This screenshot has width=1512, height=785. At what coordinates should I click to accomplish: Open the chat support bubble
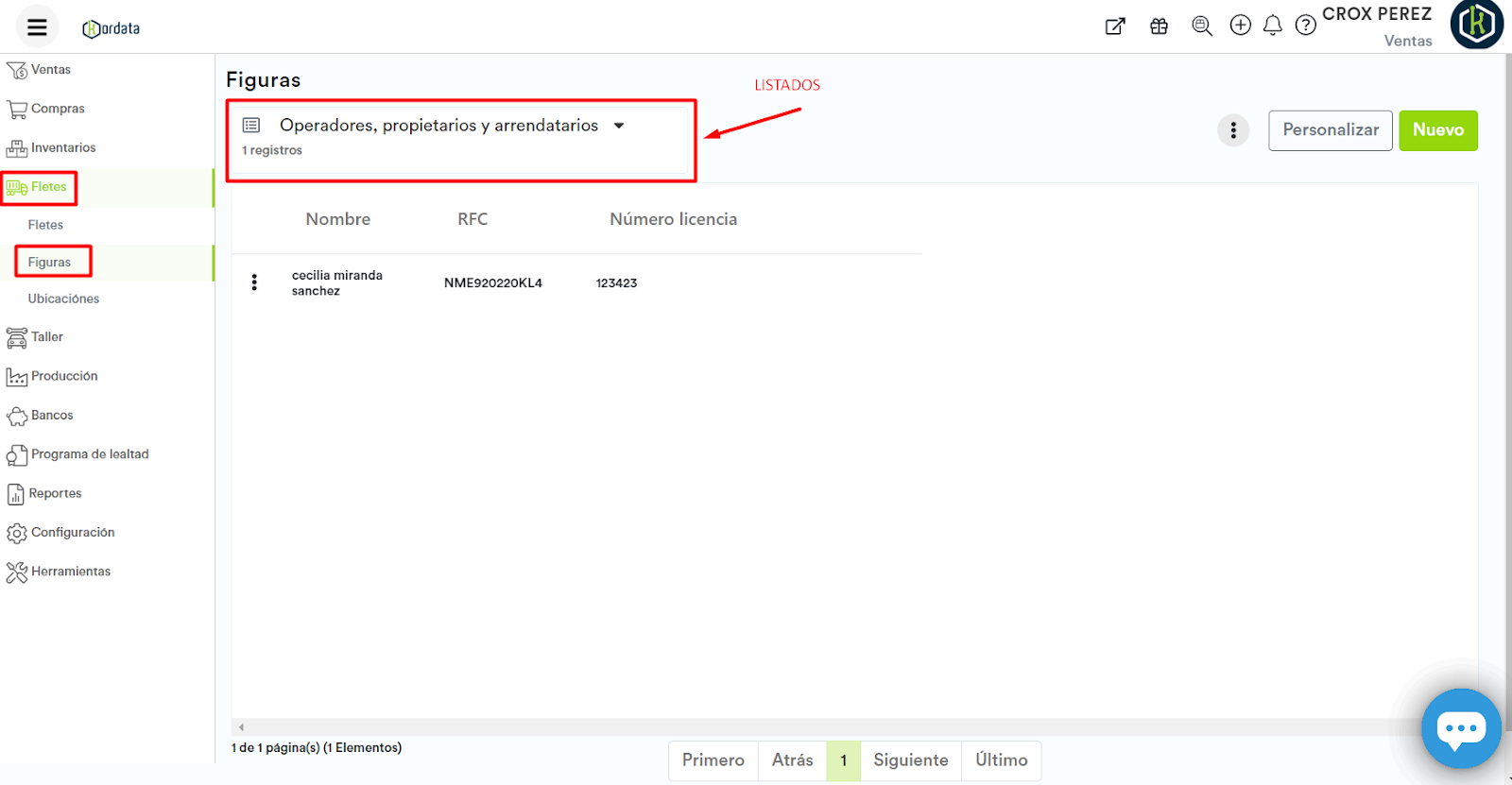pos(1461,728)
